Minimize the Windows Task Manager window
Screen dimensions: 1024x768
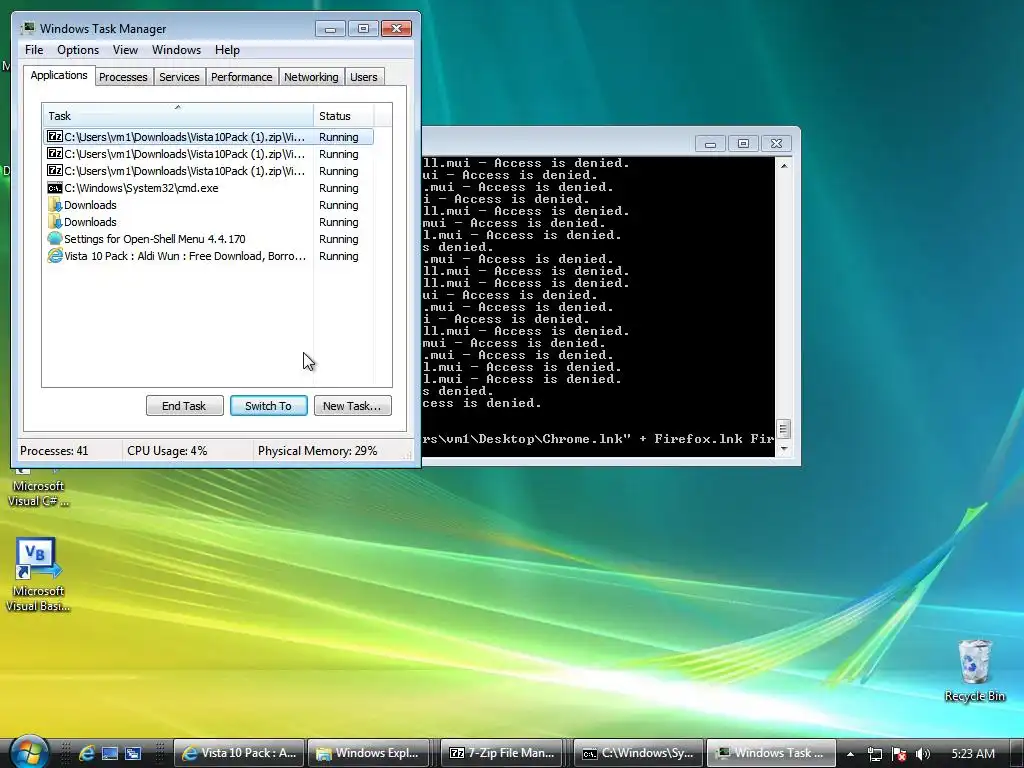tap(330, 29)
